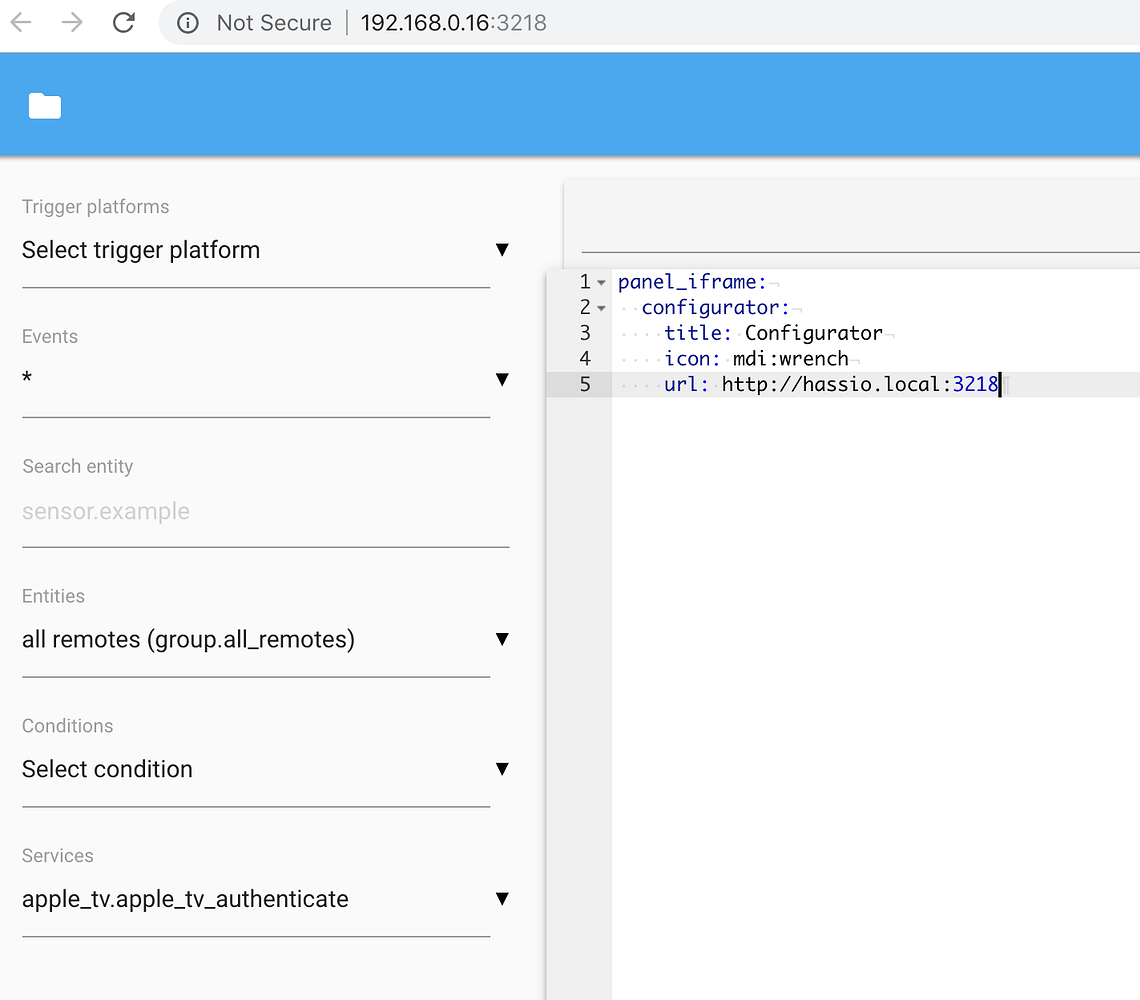1140x1000 pixels.
Task: Click the folder icon in the blue header
Action: coord(44,105)
